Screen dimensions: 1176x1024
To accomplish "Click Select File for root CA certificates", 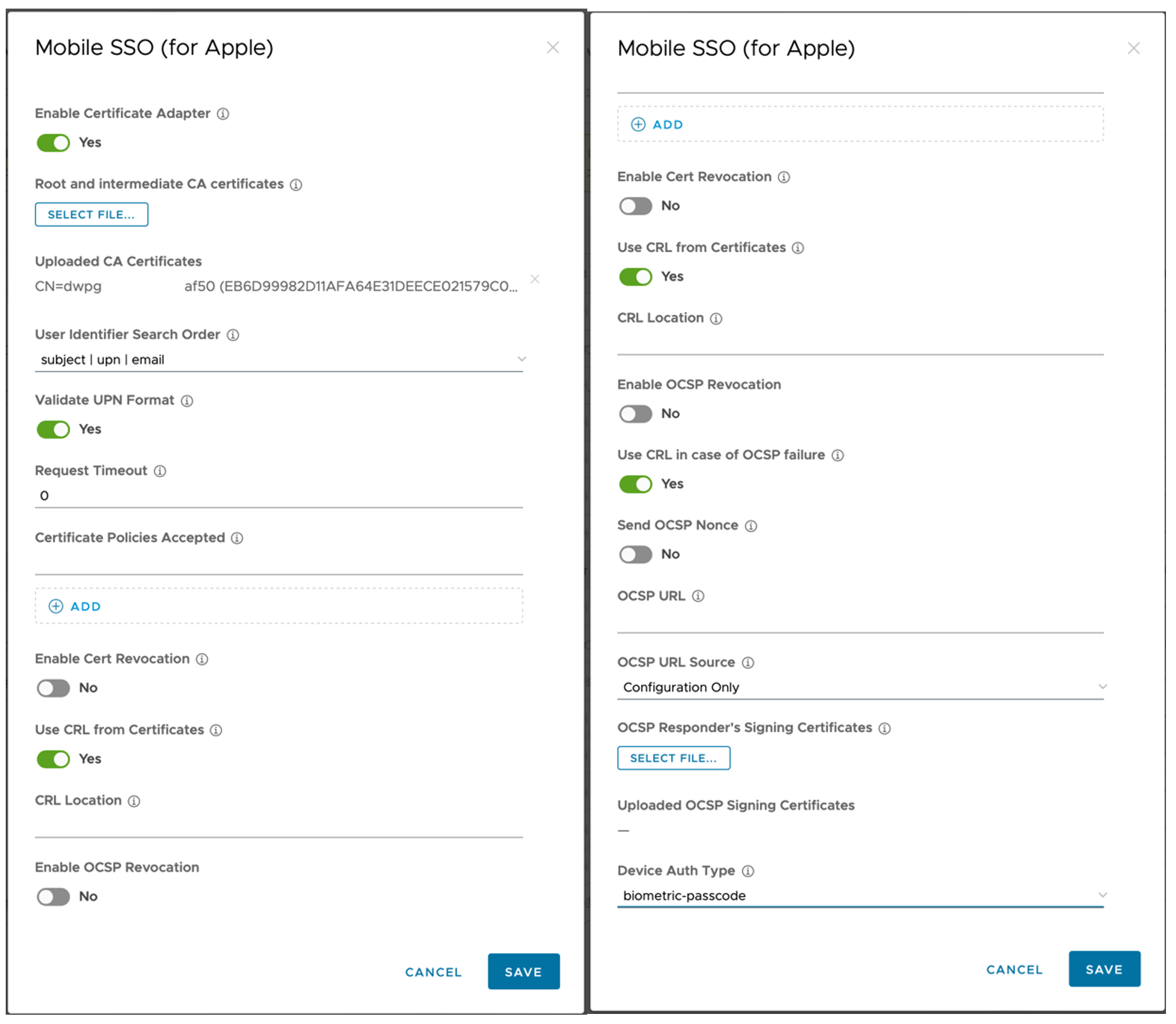I will pyautogui.click(x=92, y=215).
